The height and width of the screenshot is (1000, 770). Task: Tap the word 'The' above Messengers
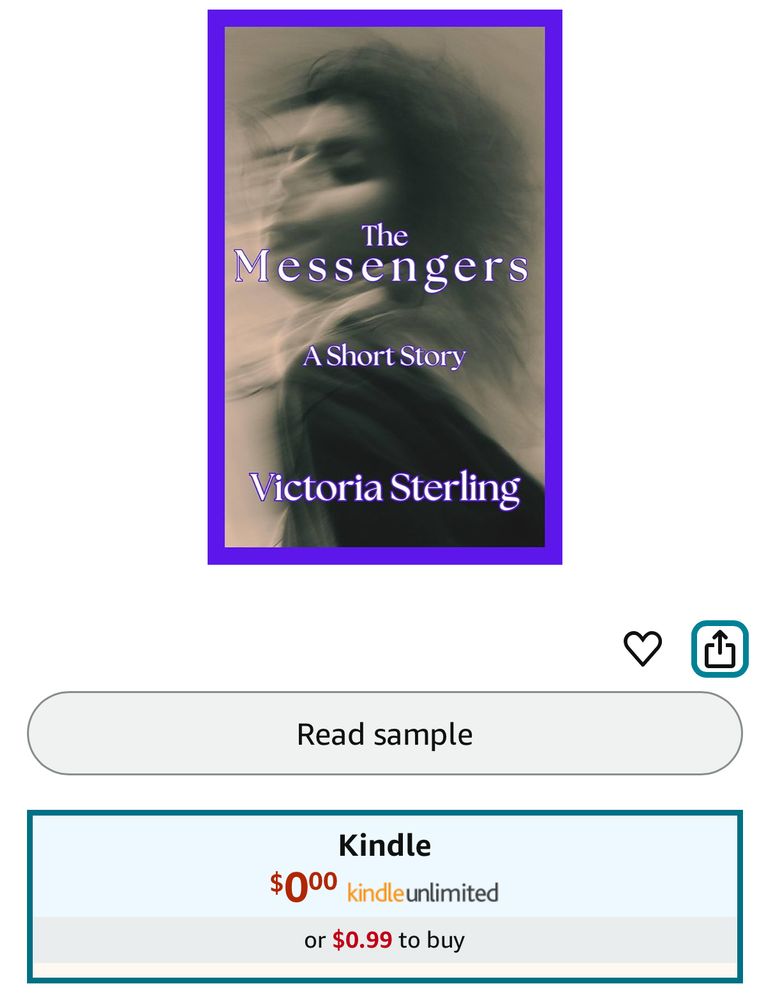pos(385,235)
